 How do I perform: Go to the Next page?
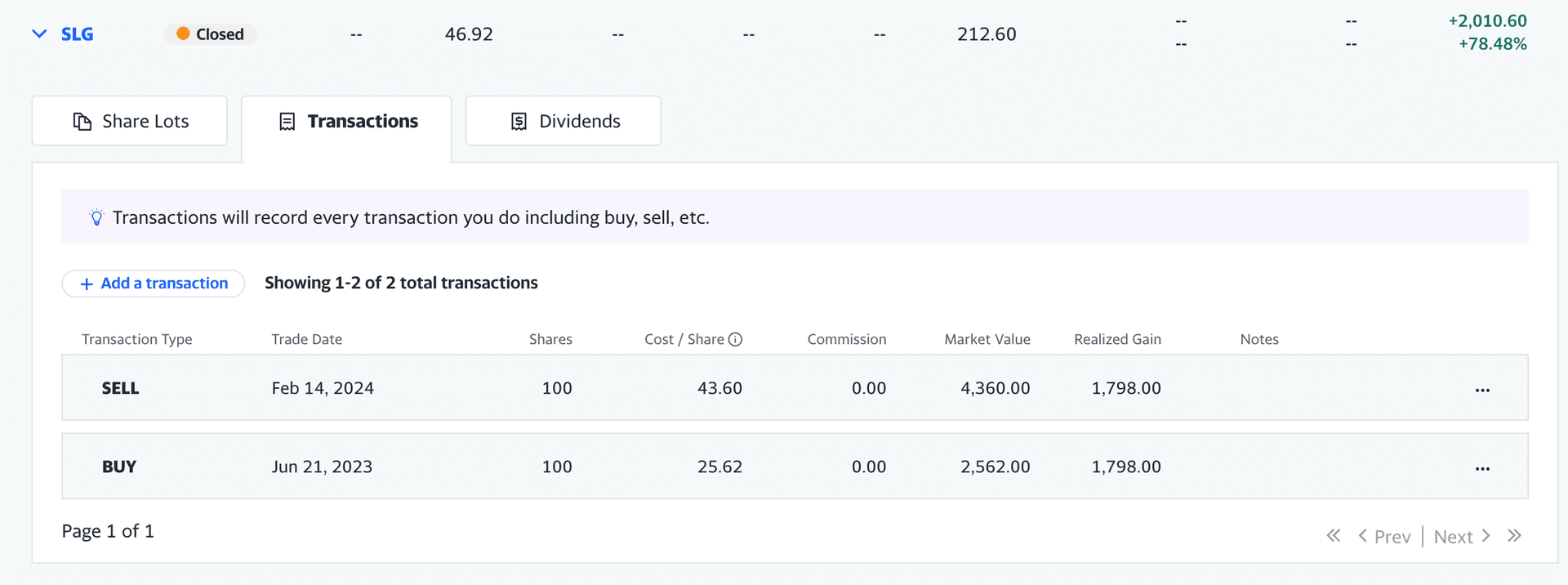pyautogui.click(x=1462, y=537)
